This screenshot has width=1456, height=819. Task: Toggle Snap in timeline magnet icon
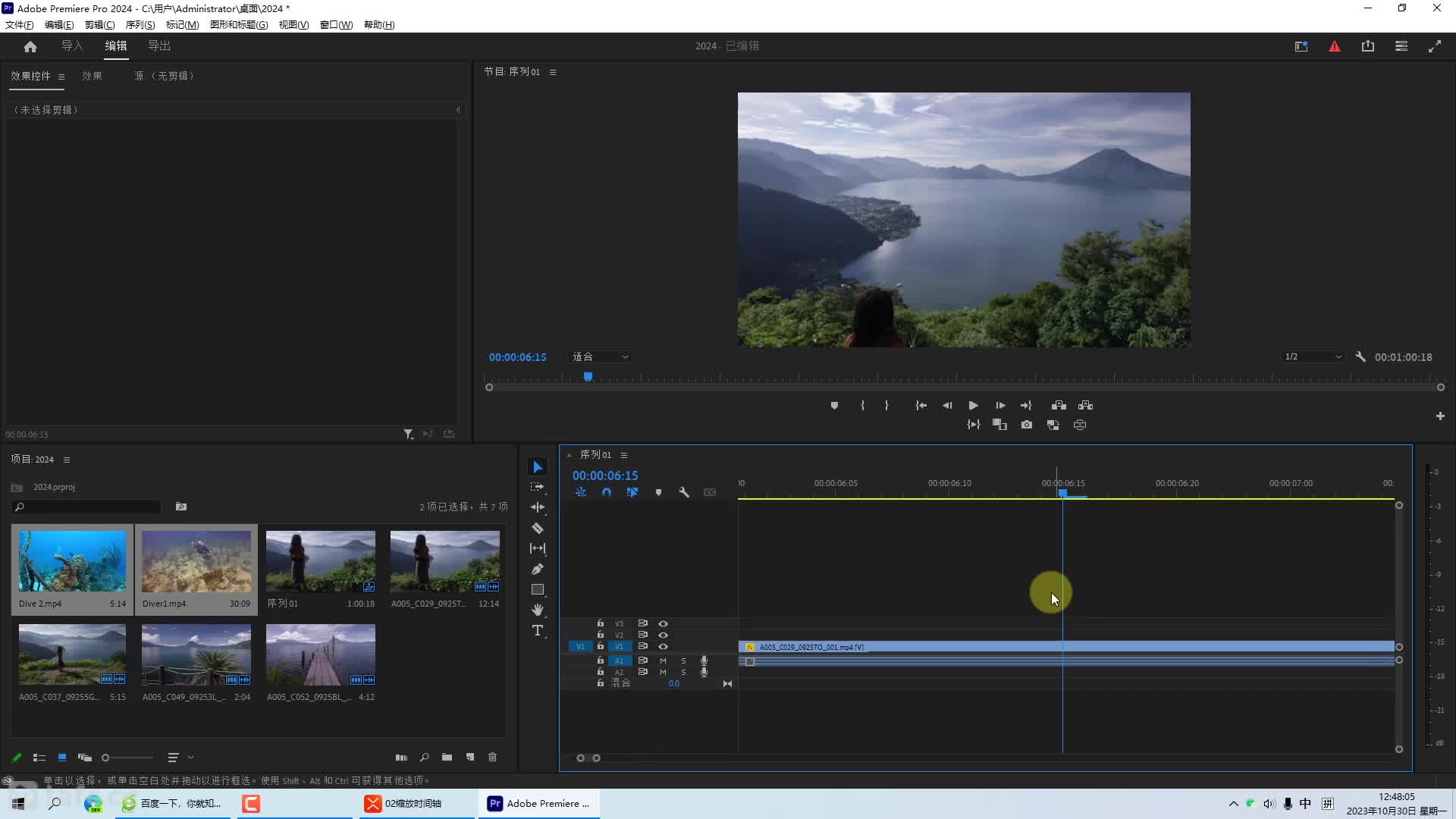[607, 492]
